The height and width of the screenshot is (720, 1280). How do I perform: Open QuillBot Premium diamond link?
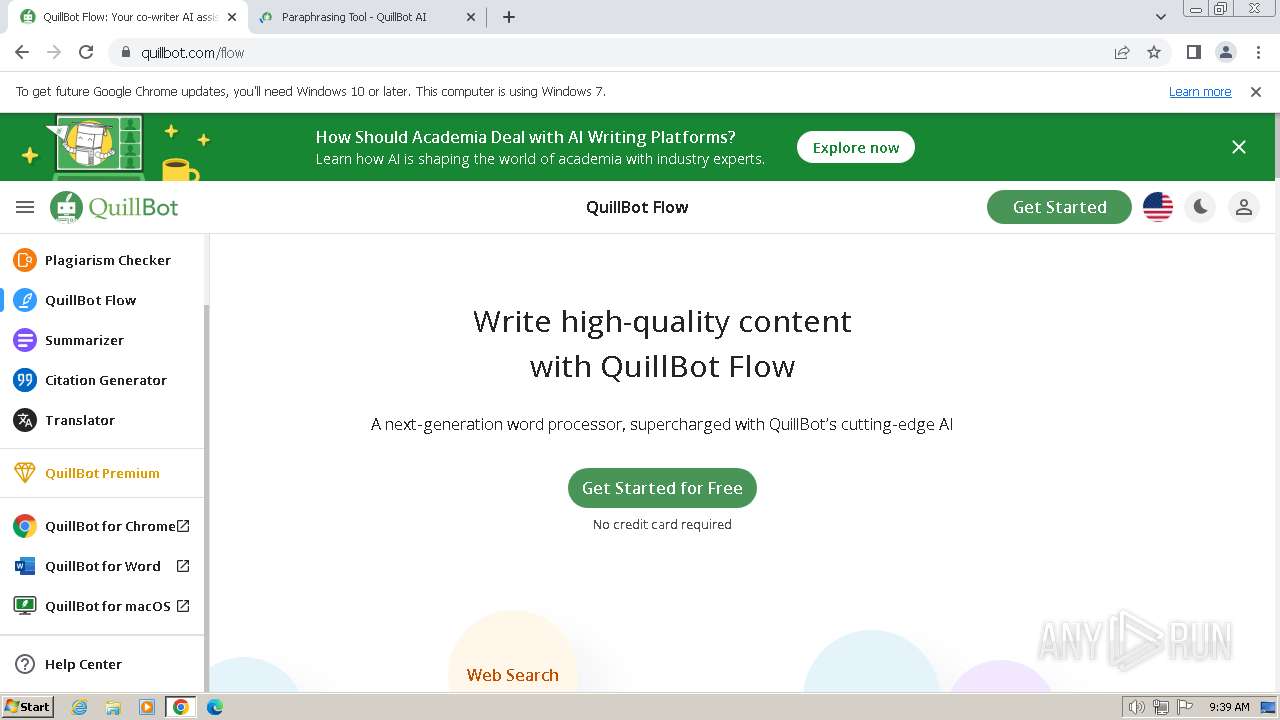tap(102, 473)
